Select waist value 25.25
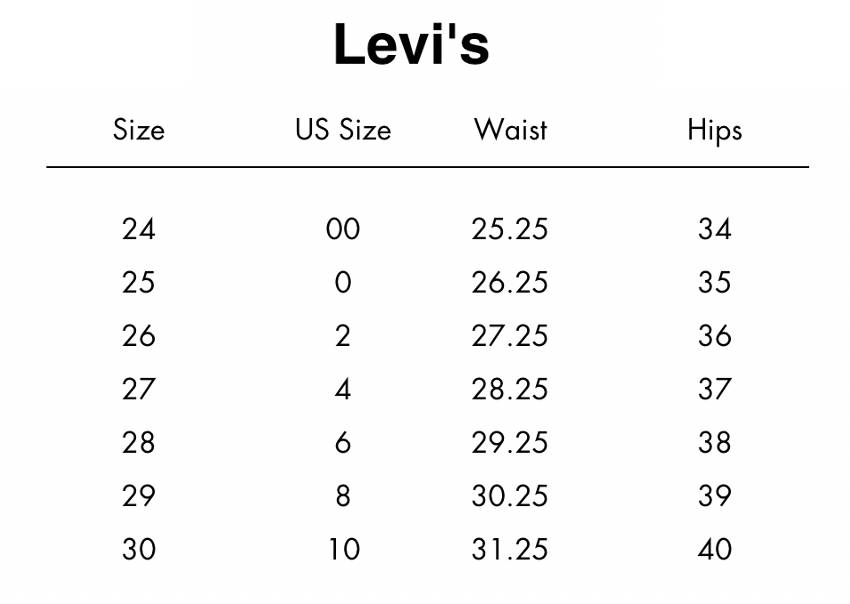850x604 pixels. (x=510, y=229)
